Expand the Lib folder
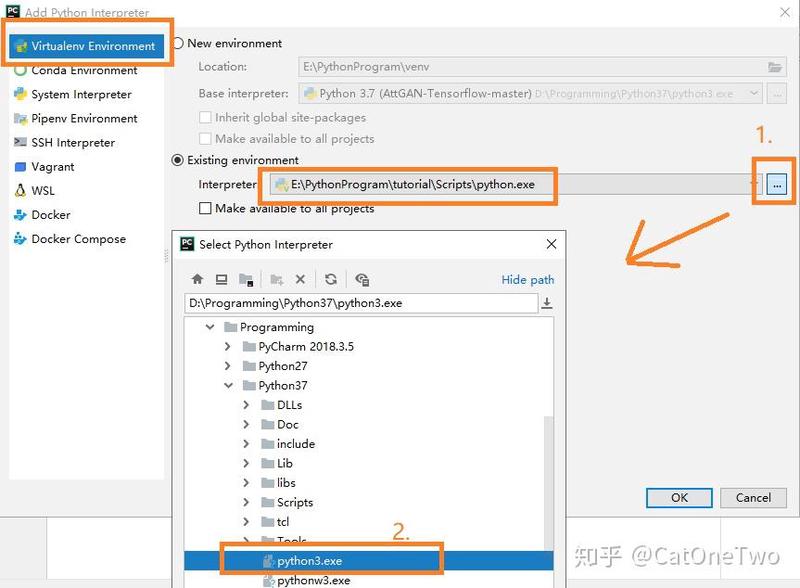 246,463
